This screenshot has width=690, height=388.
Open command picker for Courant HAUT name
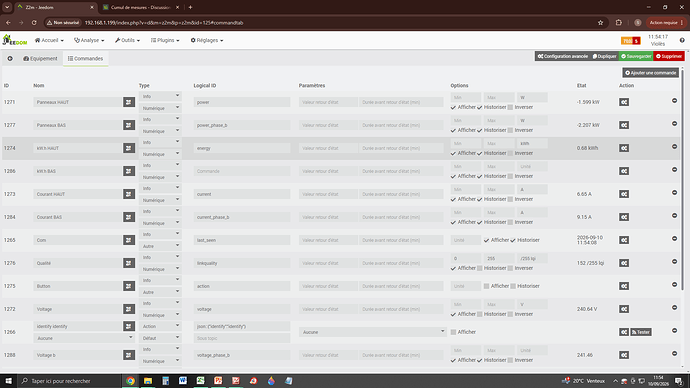coord(128,194)
